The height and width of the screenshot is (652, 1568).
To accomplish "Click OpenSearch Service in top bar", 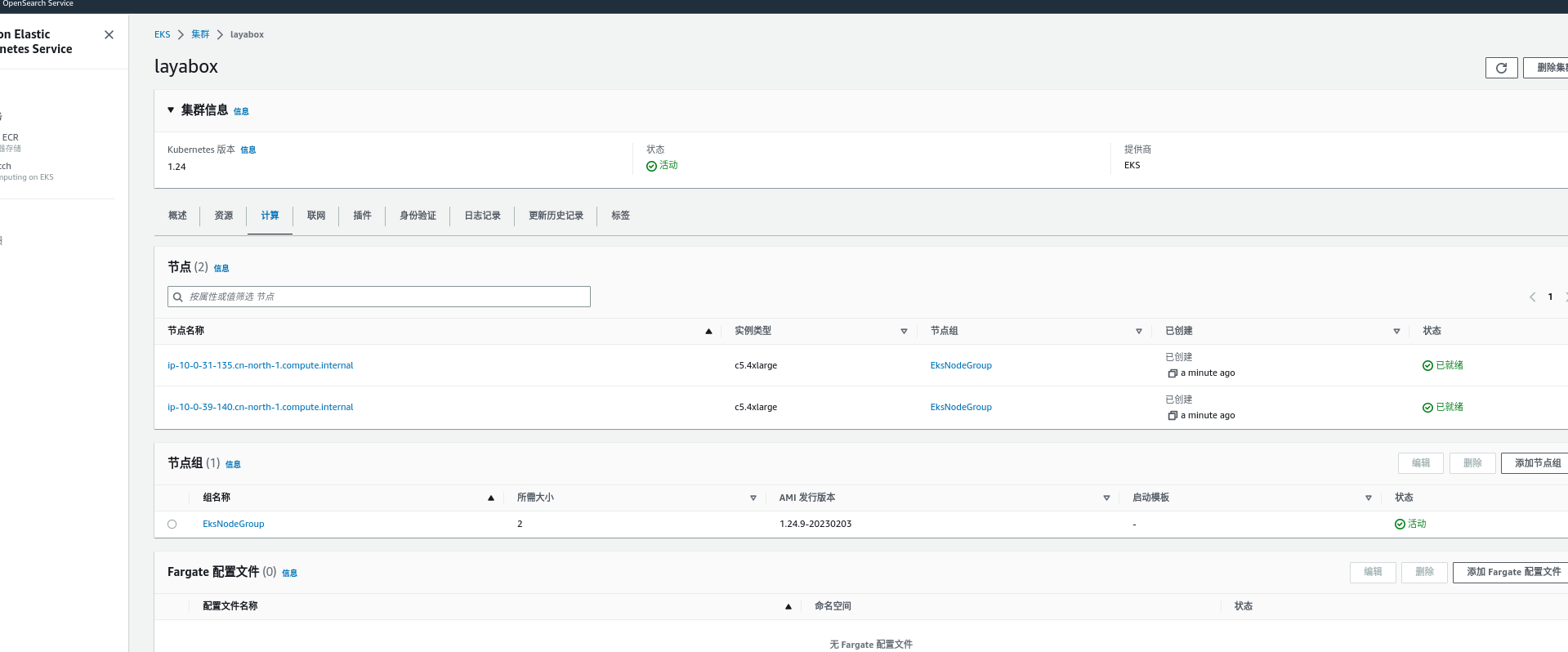I will click(38, 4).
